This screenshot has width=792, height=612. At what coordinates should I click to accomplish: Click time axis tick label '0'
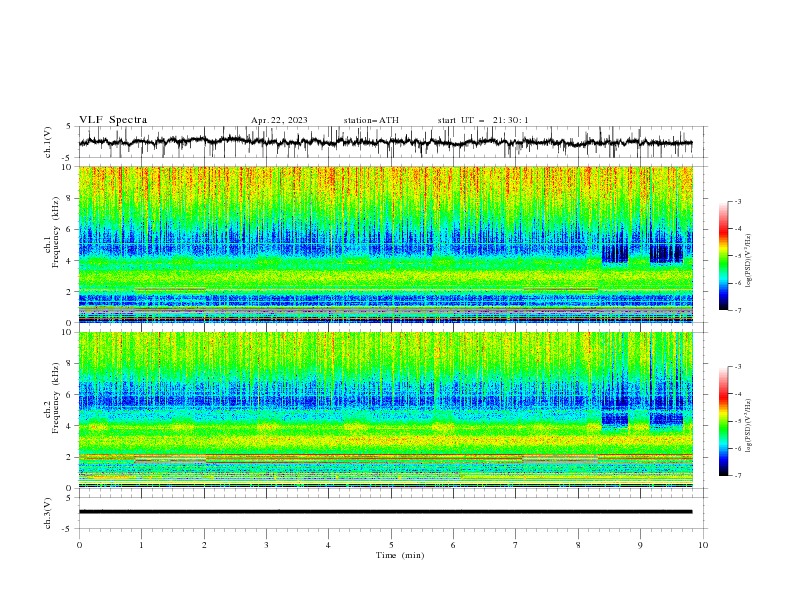79,545
